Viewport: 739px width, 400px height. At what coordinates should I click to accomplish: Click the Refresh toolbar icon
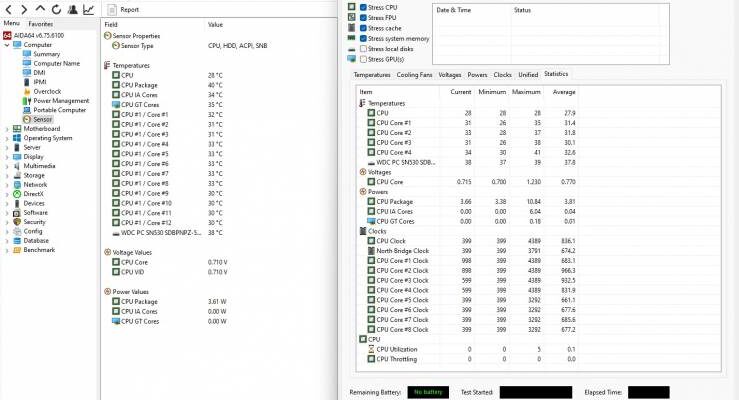coord(57,9)
